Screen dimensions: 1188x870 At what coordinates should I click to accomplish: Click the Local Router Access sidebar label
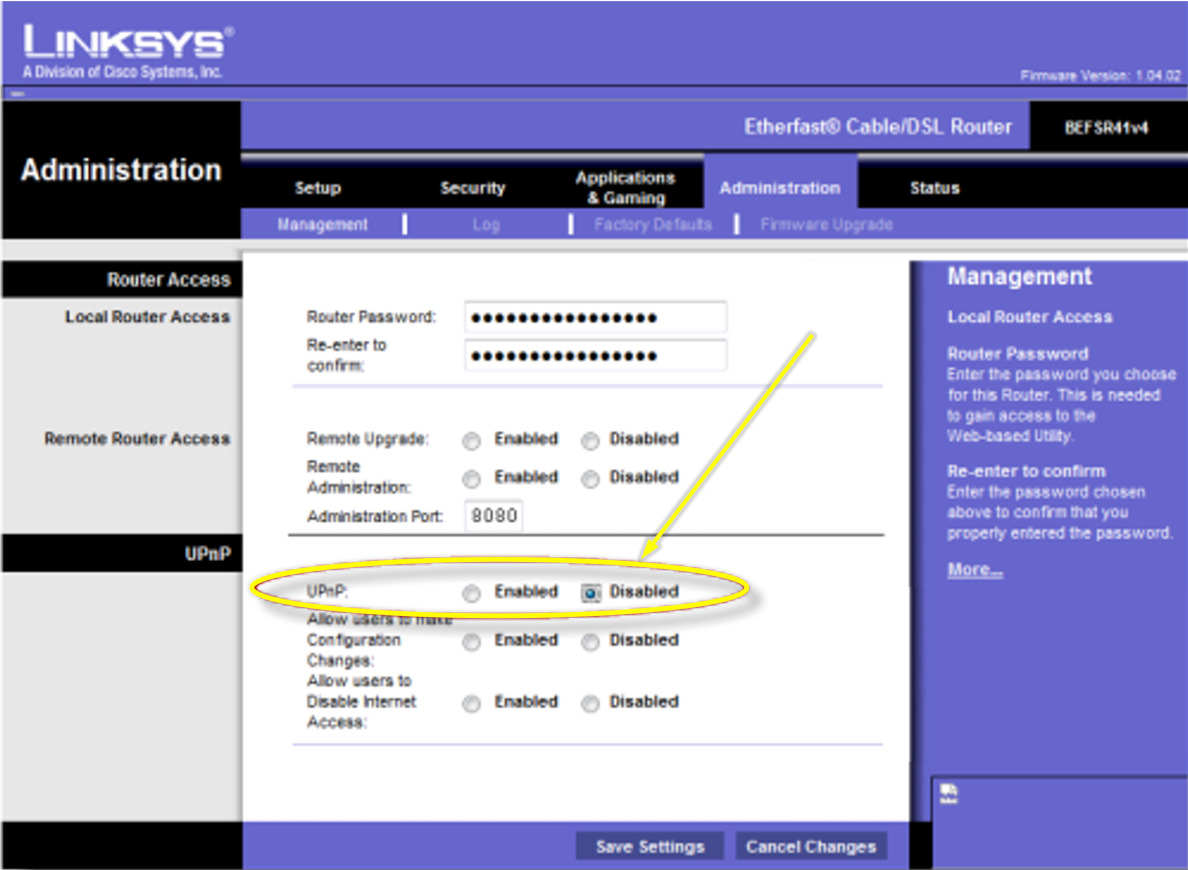(x=147, y=317)
